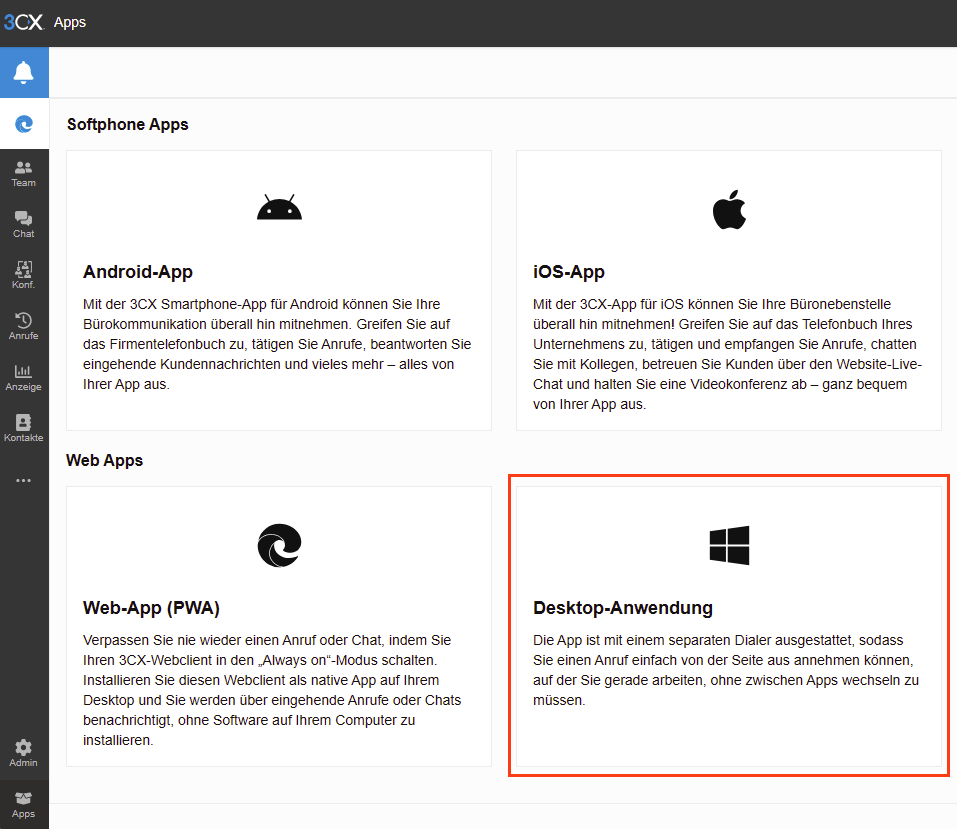Click the Apple logo on iOS-App card
Image resolution: width=957 pixels, height=829 pixels.
[729, 207]
